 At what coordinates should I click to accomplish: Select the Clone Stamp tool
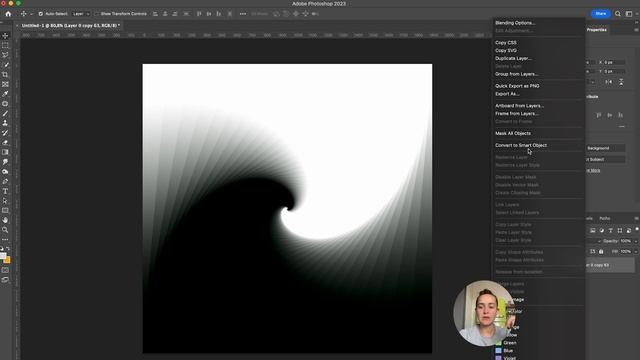[5, 123]
